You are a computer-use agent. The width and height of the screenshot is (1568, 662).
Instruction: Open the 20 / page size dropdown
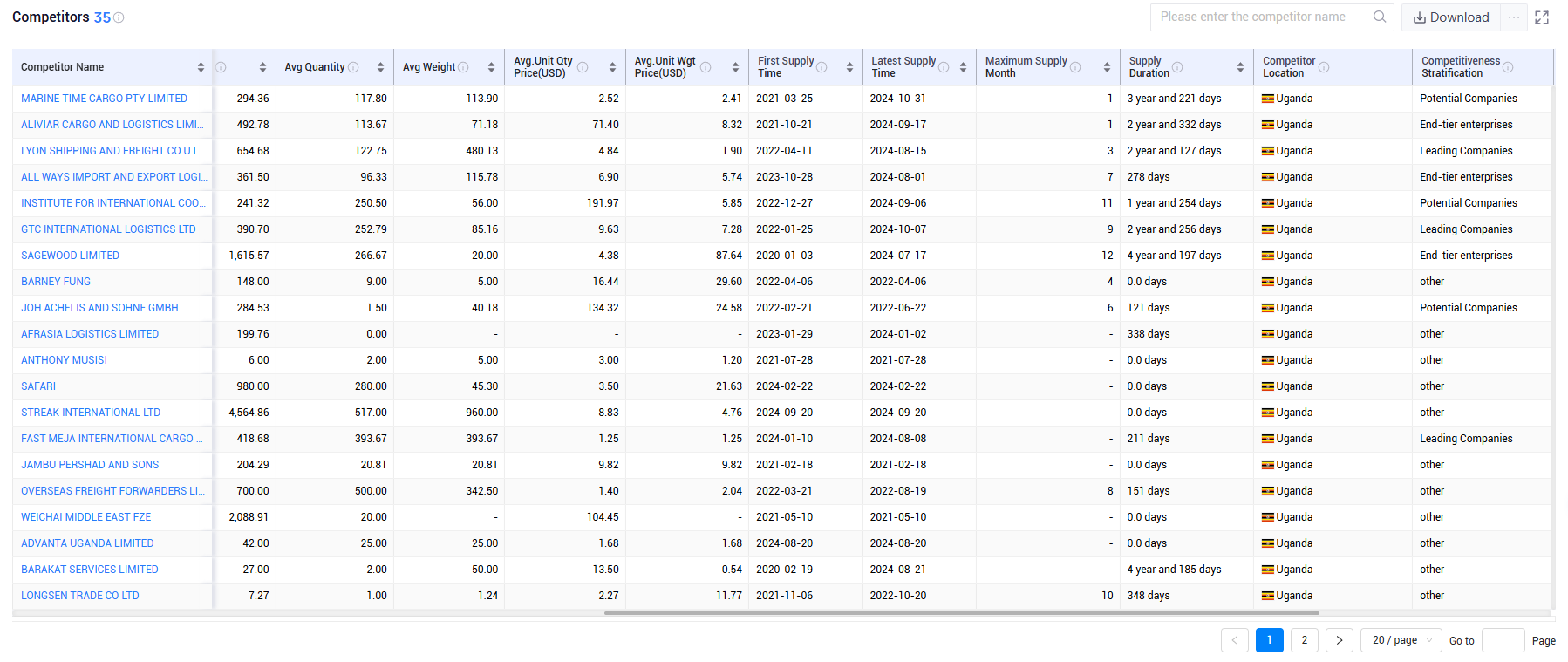click(1401, 640)
